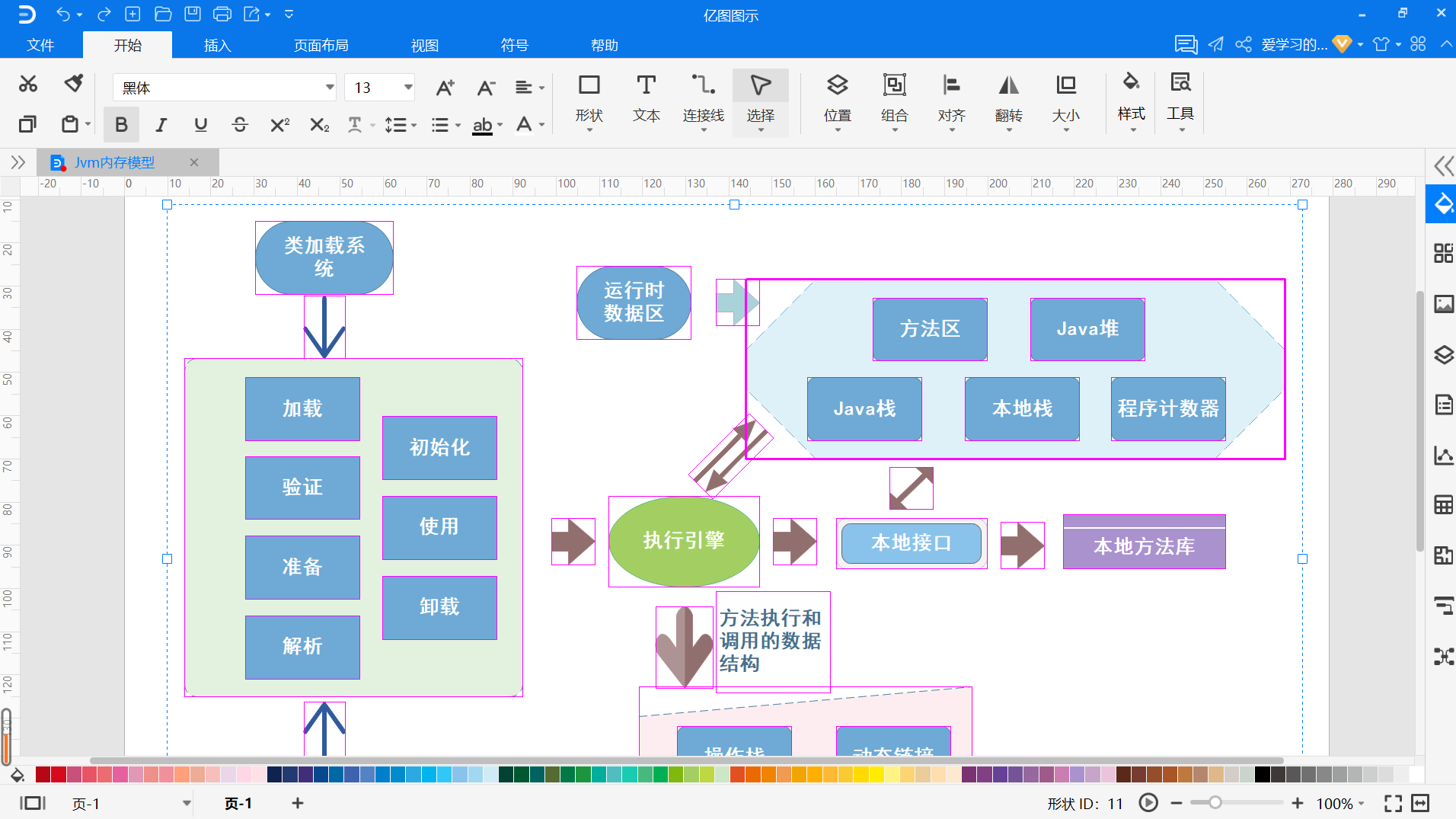The height and width of the screenshot is (819, 1456).
Task: Click the 翻转 flip icon
Action: click(1008, 99)
